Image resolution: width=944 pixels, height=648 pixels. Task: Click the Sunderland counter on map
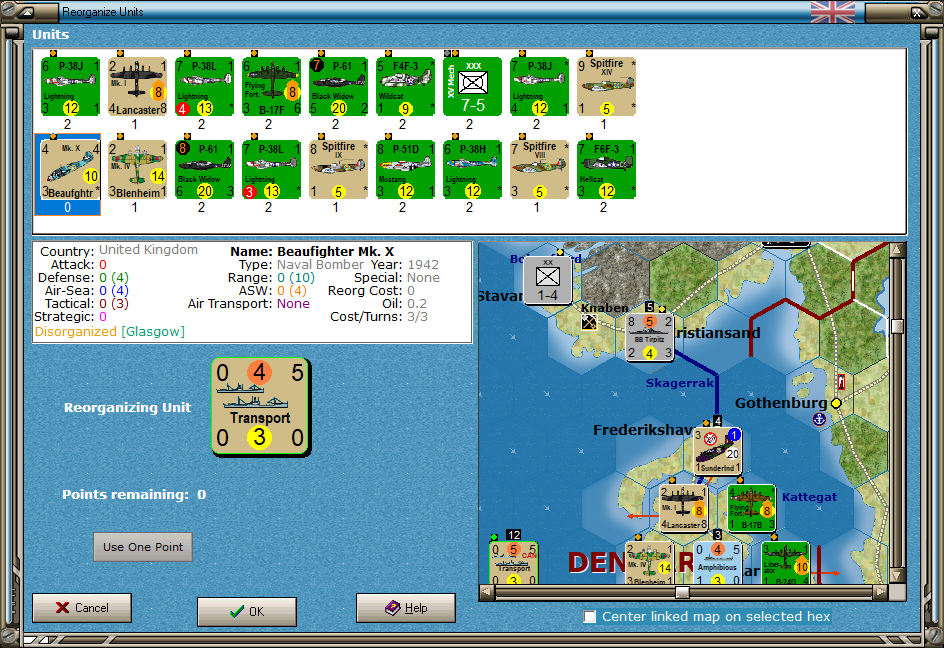pos(718,451)
